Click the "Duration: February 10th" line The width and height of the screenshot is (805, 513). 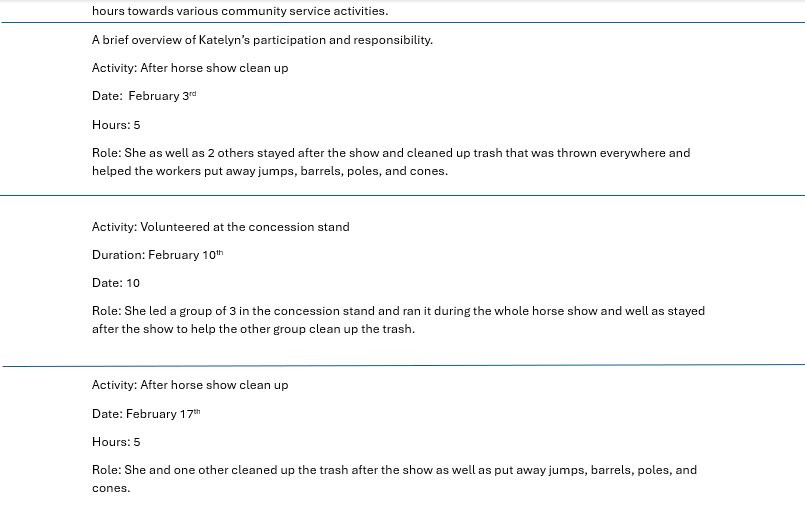point(157,255)
